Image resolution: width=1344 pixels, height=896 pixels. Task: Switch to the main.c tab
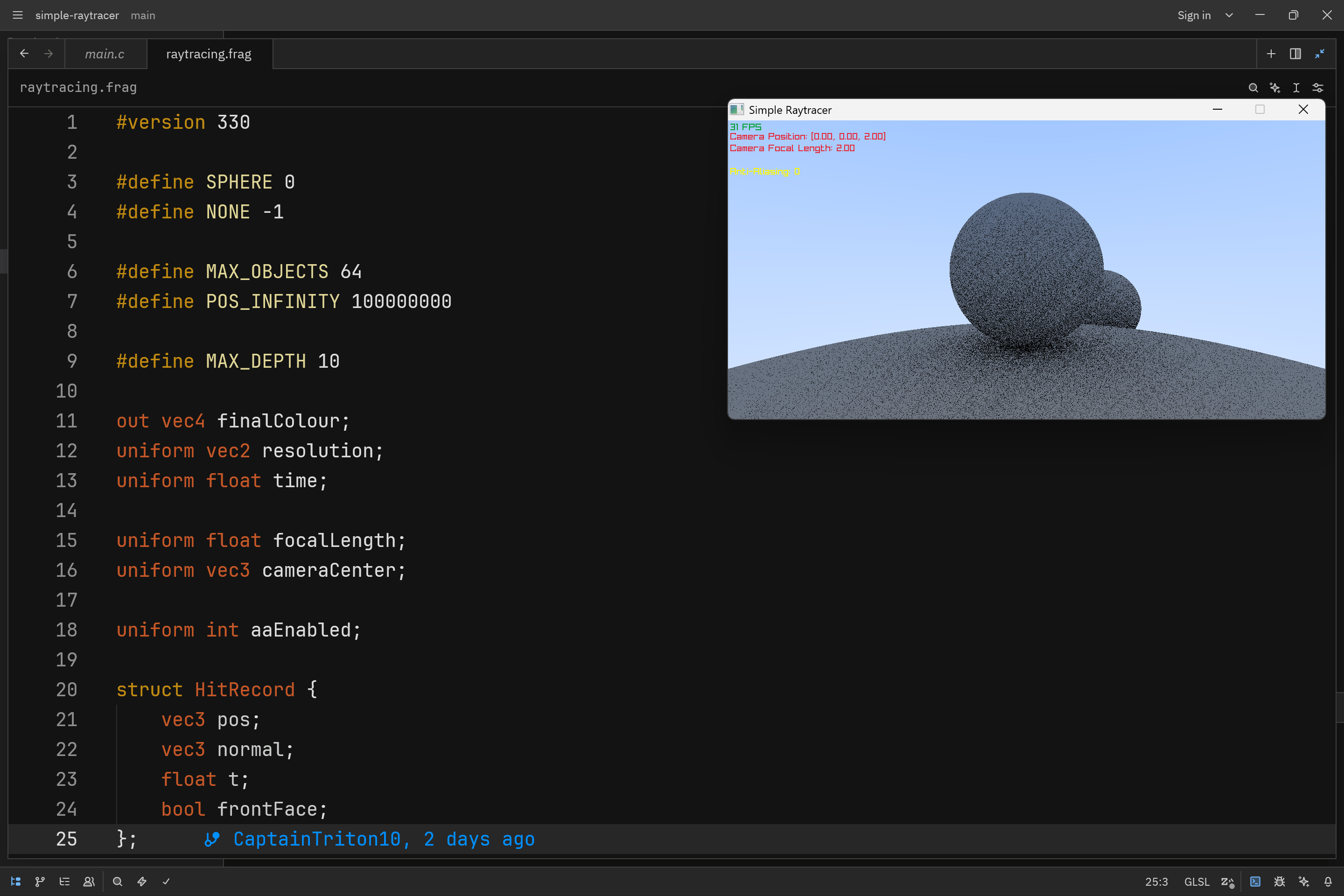pyautogui.click(x=105, y=54)
